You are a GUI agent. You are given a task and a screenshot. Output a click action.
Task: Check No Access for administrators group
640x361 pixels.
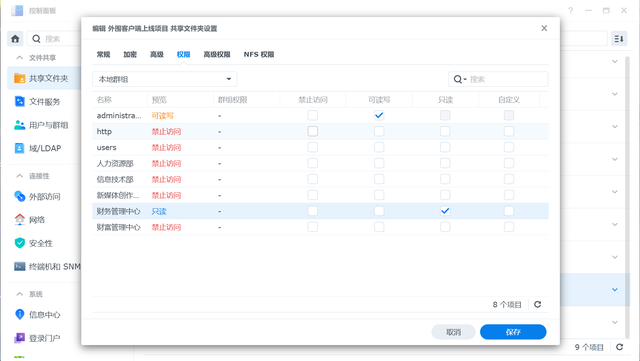pos(313,115)
